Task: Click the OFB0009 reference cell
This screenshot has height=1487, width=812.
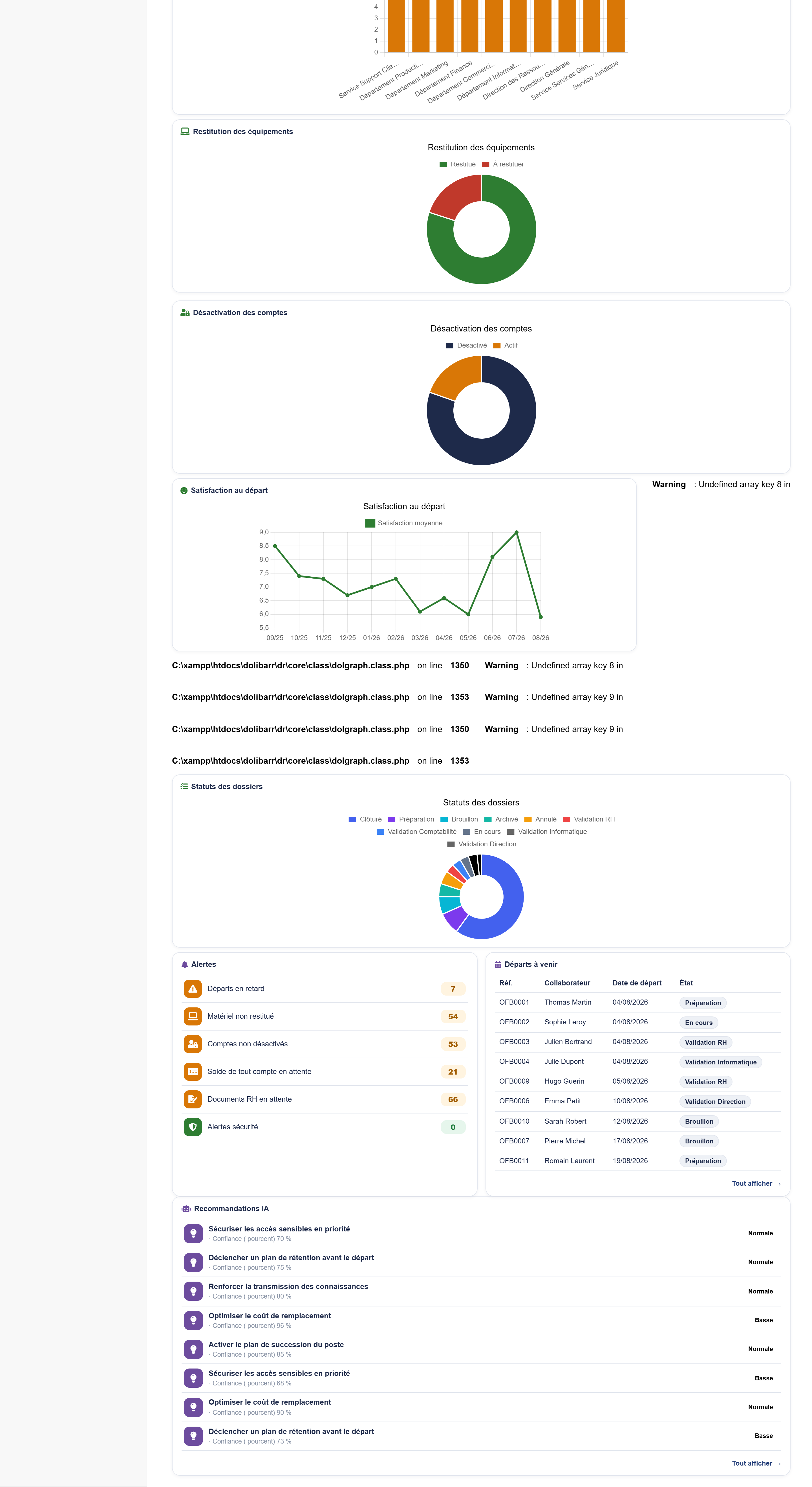Action: click(x=514, y=1081)
